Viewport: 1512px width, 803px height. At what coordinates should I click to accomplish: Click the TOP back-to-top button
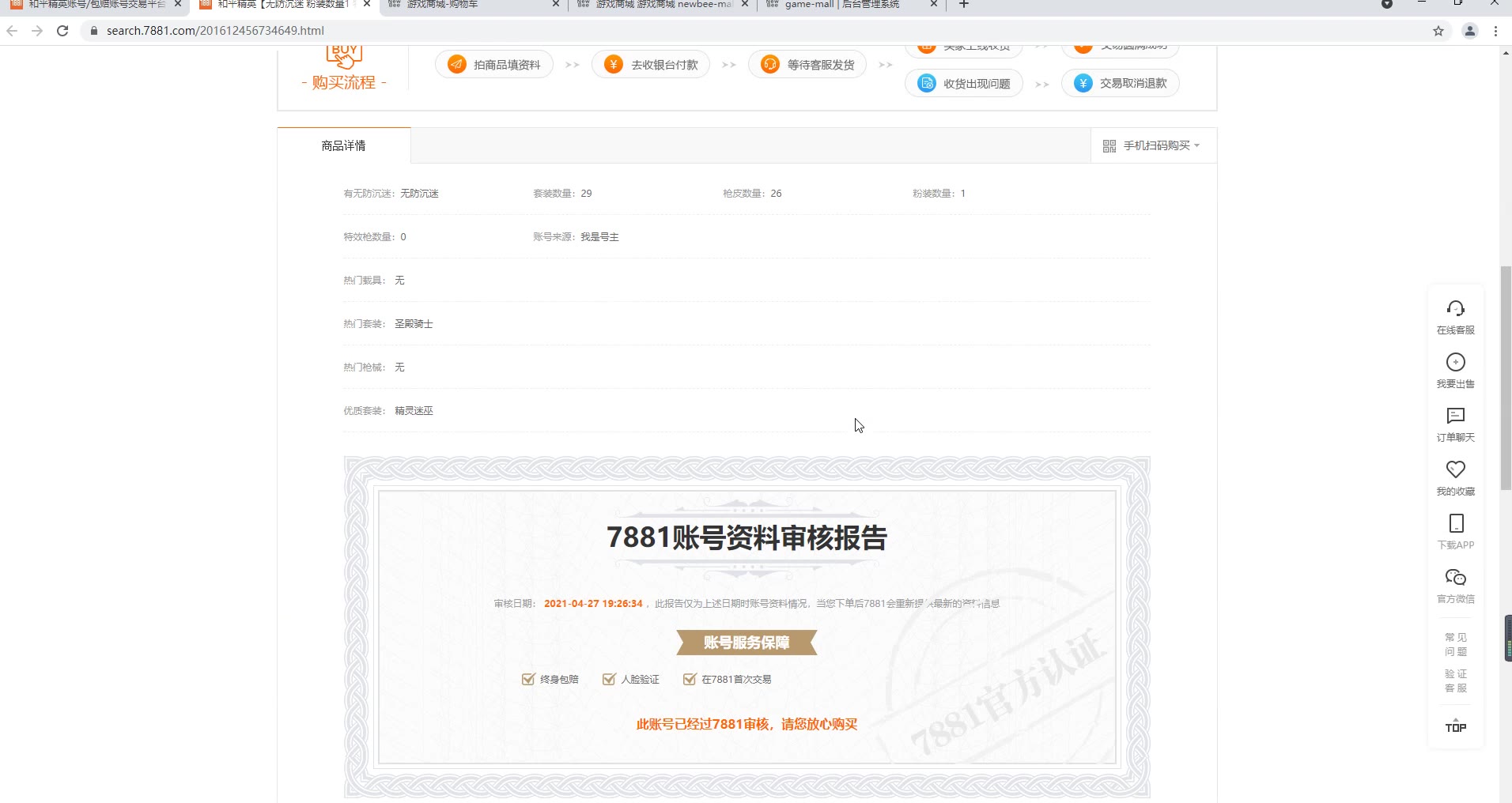tap(1456, 726)
